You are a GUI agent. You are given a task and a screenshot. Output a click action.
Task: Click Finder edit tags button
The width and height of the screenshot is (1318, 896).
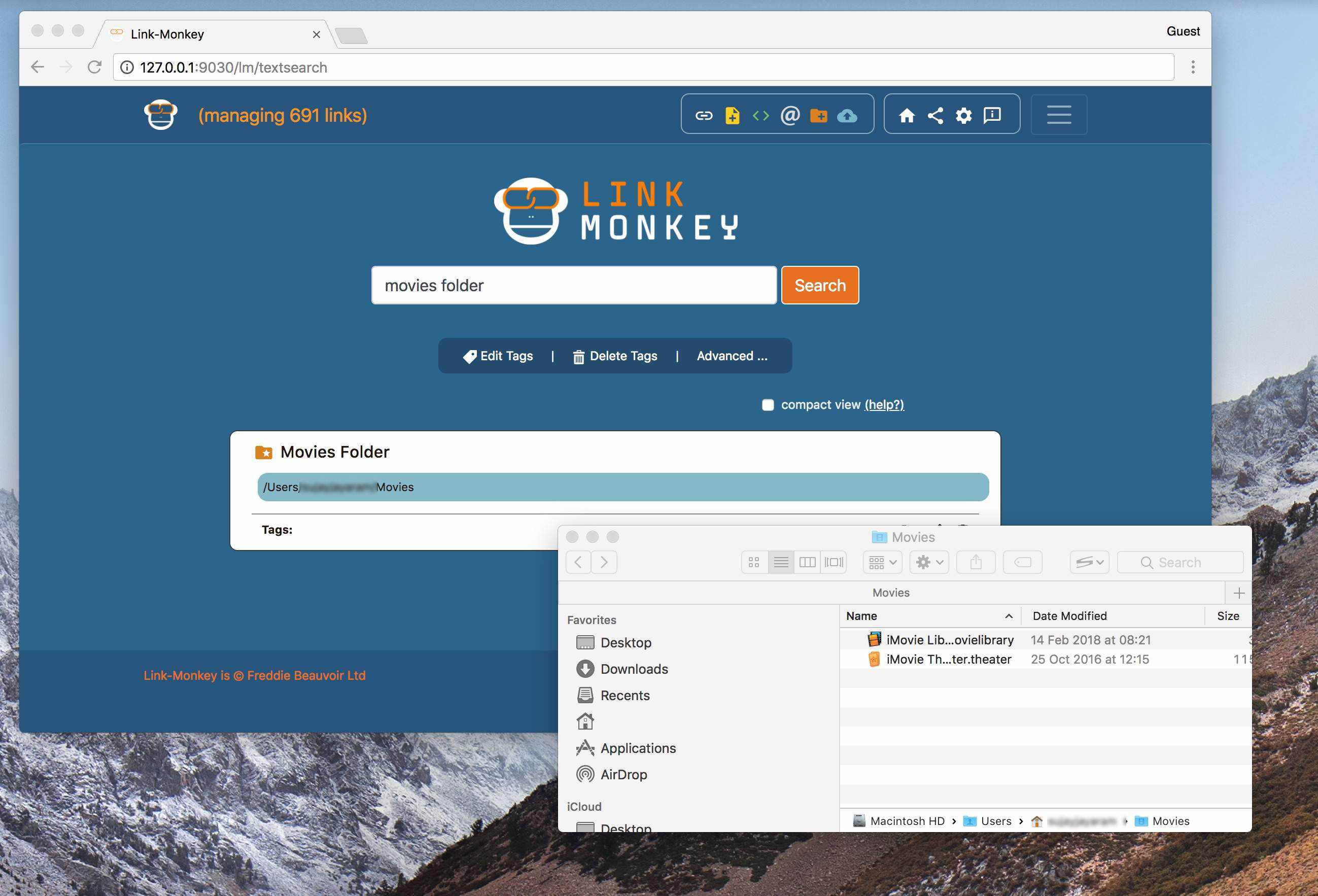[1023, 562]
